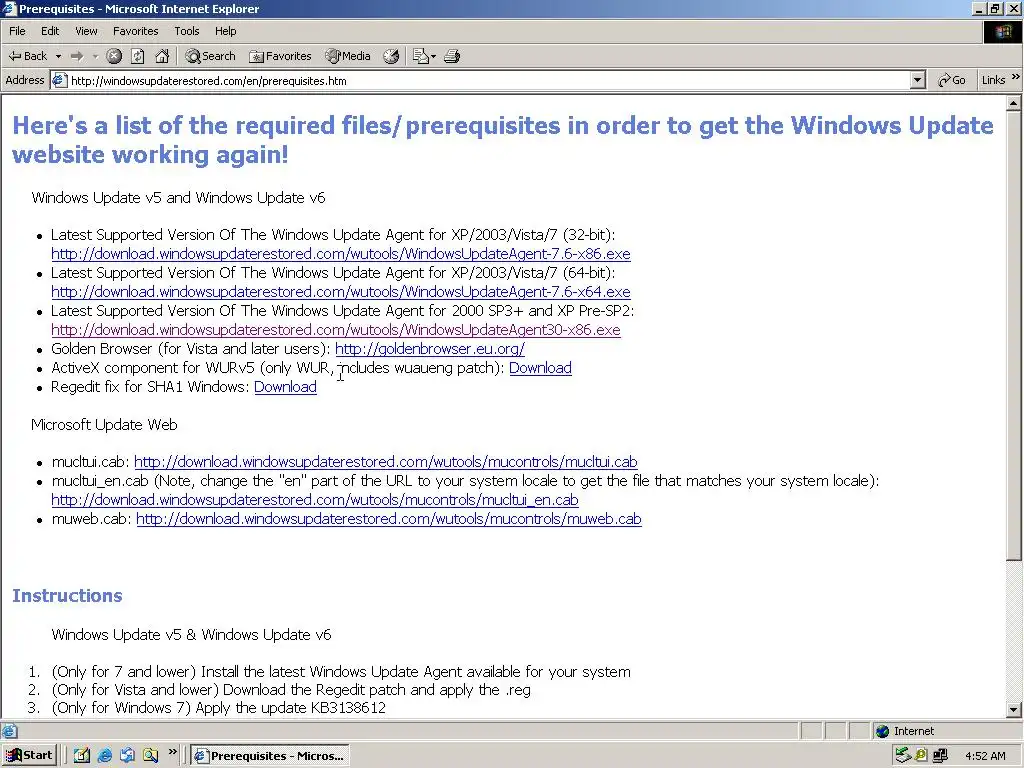Refresh the page with the Refresh icon
The height and width of the screenshot is (768, 1024).
(x=138, y=56)
